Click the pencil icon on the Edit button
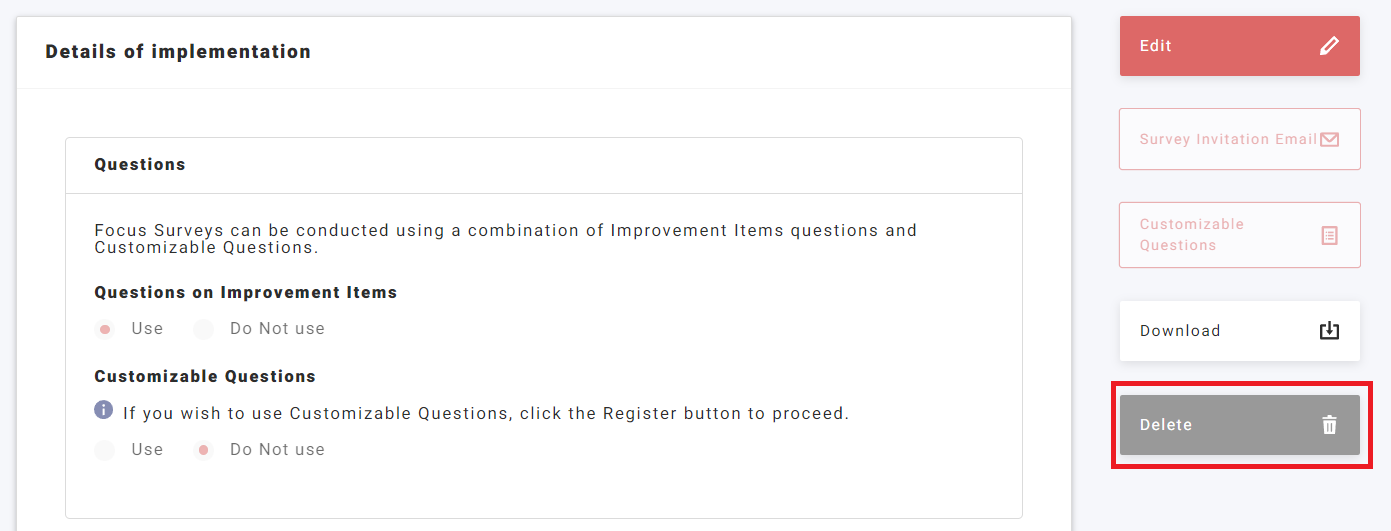 point(1329,46)
